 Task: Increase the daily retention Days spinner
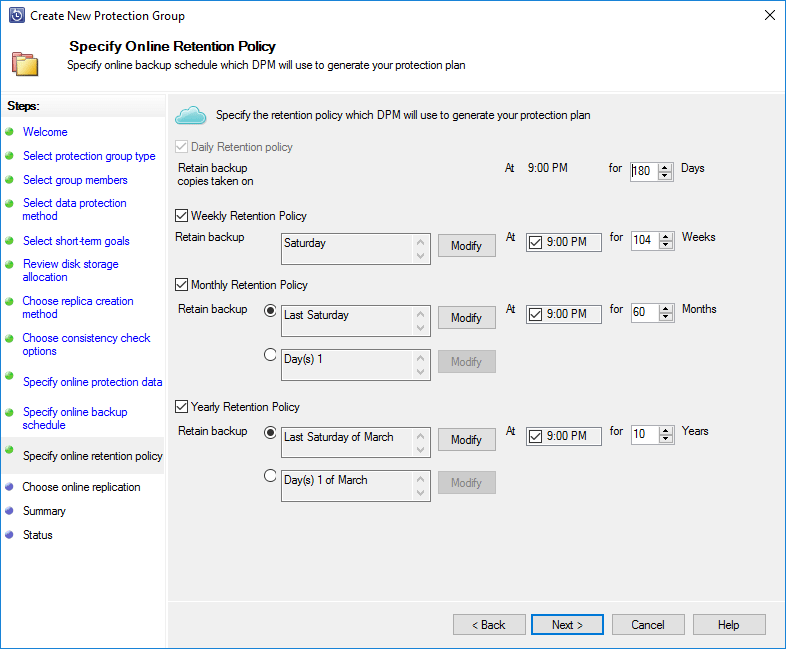(665, 167)
